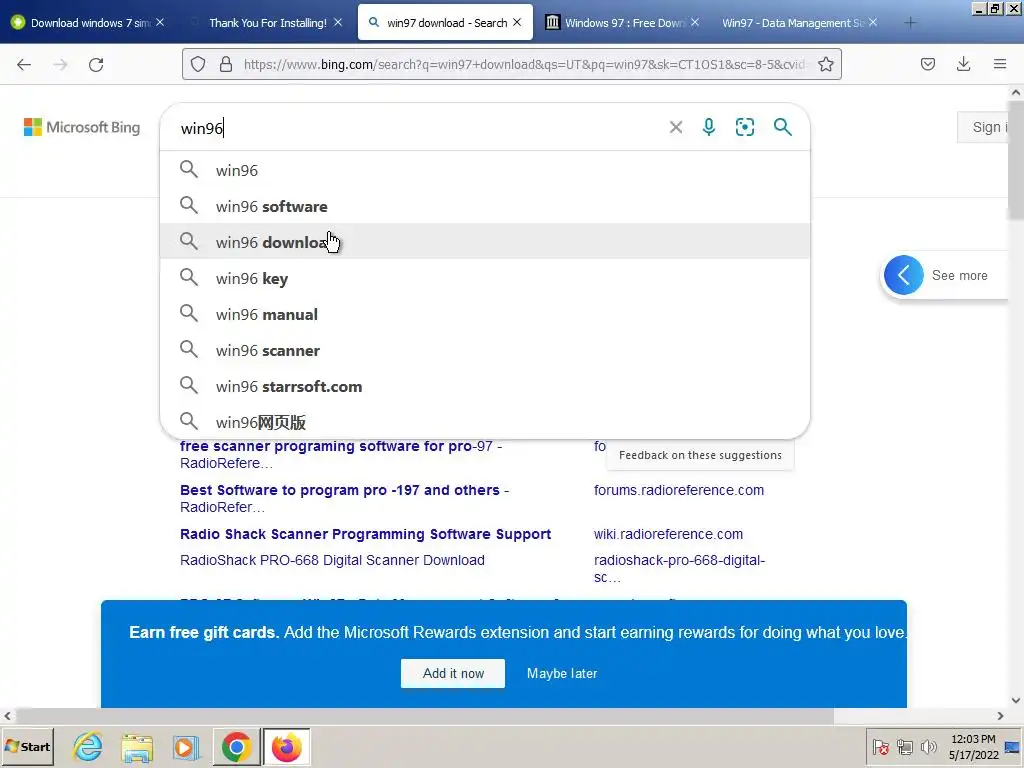Open 'RadioShack PRO-668 Digital Scanner Download' link
This screenshot has width=1024, height=768.
pyautogui.click(x=332, y=560)
